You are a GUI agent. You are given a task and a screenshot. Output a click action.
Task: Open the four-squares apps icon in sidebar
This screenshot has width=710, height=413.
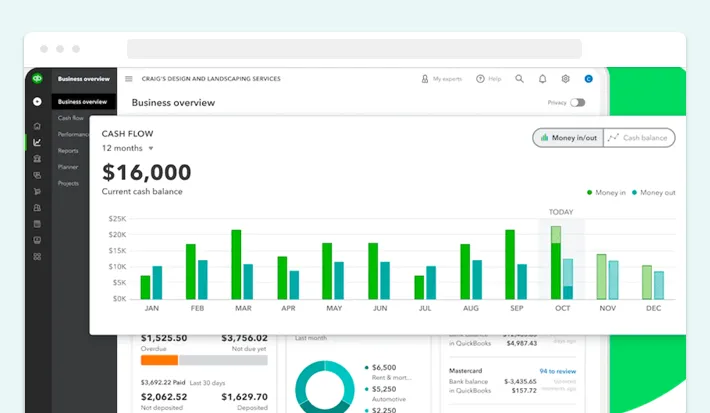[37, 256]
